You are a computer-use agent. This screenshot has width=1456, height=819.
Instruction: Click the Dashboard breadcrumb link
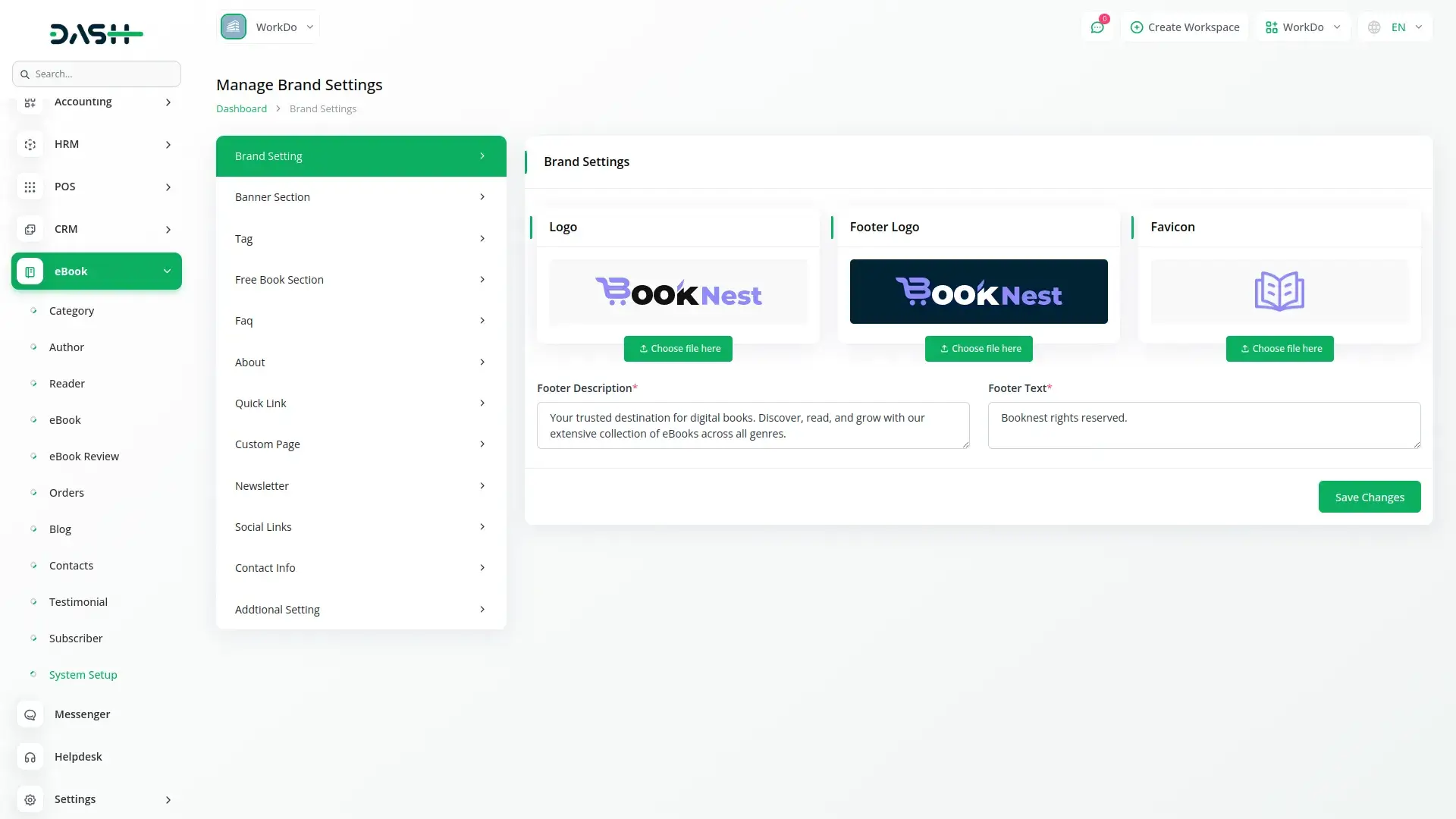241,108
